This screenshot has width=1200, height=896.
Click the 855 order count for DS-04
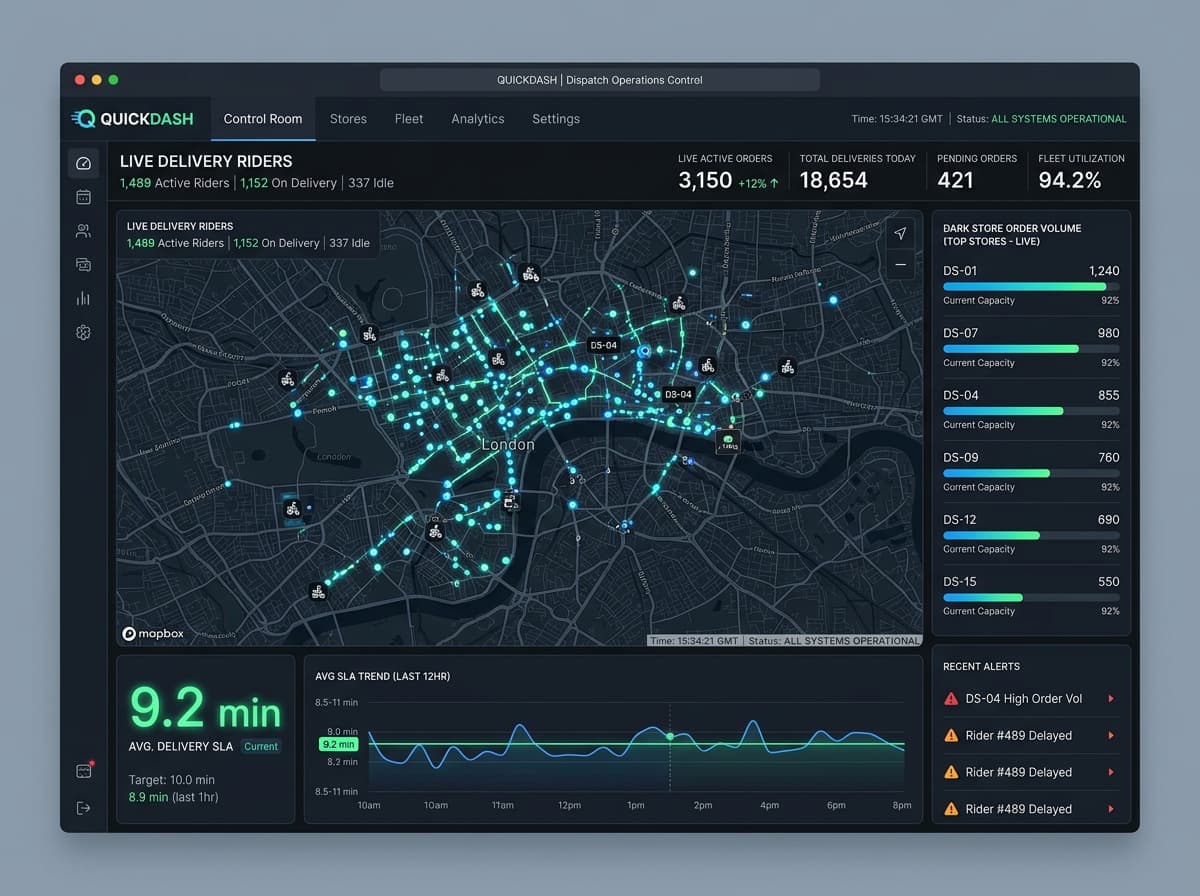click(x=1108, y=395)
